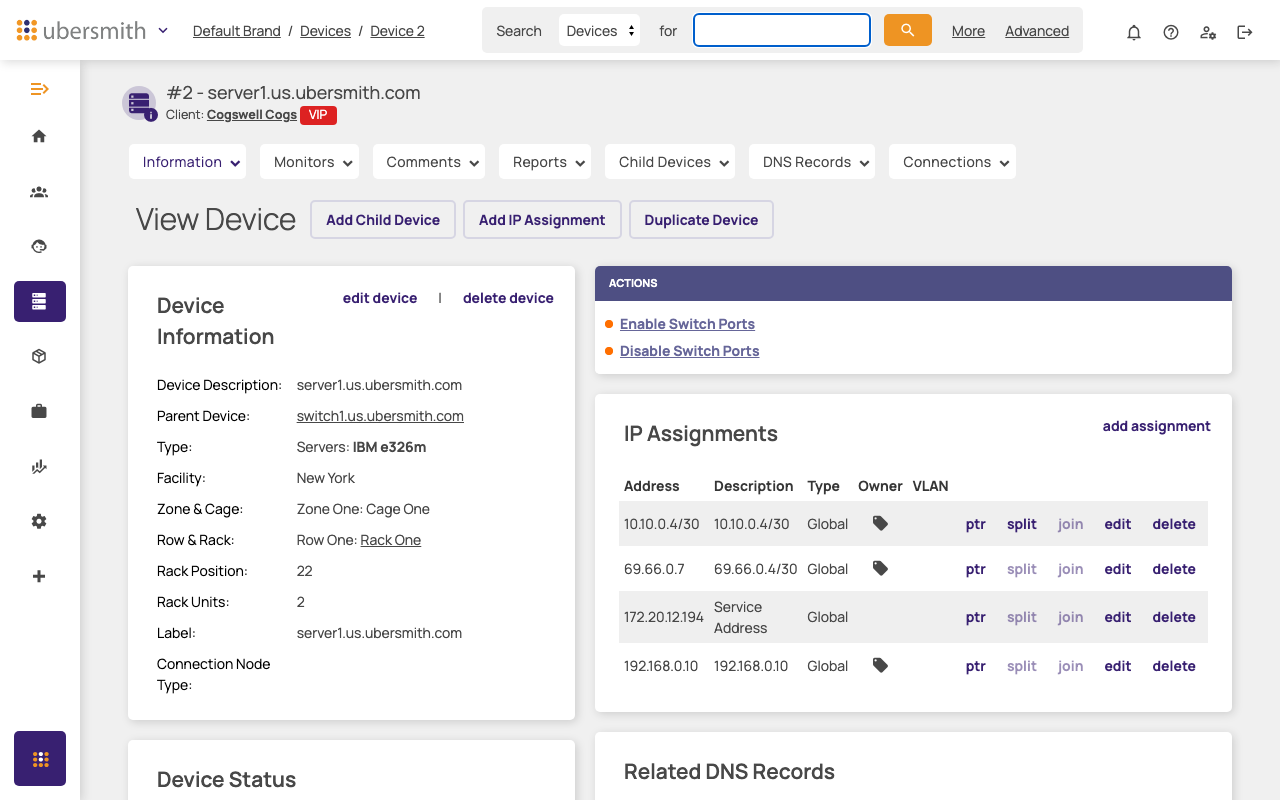Click delete for 192.168.0.10
Image resolution: width=1280 pixels, height=800 pixels.
pyautogui.click(x=1174, y=666)
